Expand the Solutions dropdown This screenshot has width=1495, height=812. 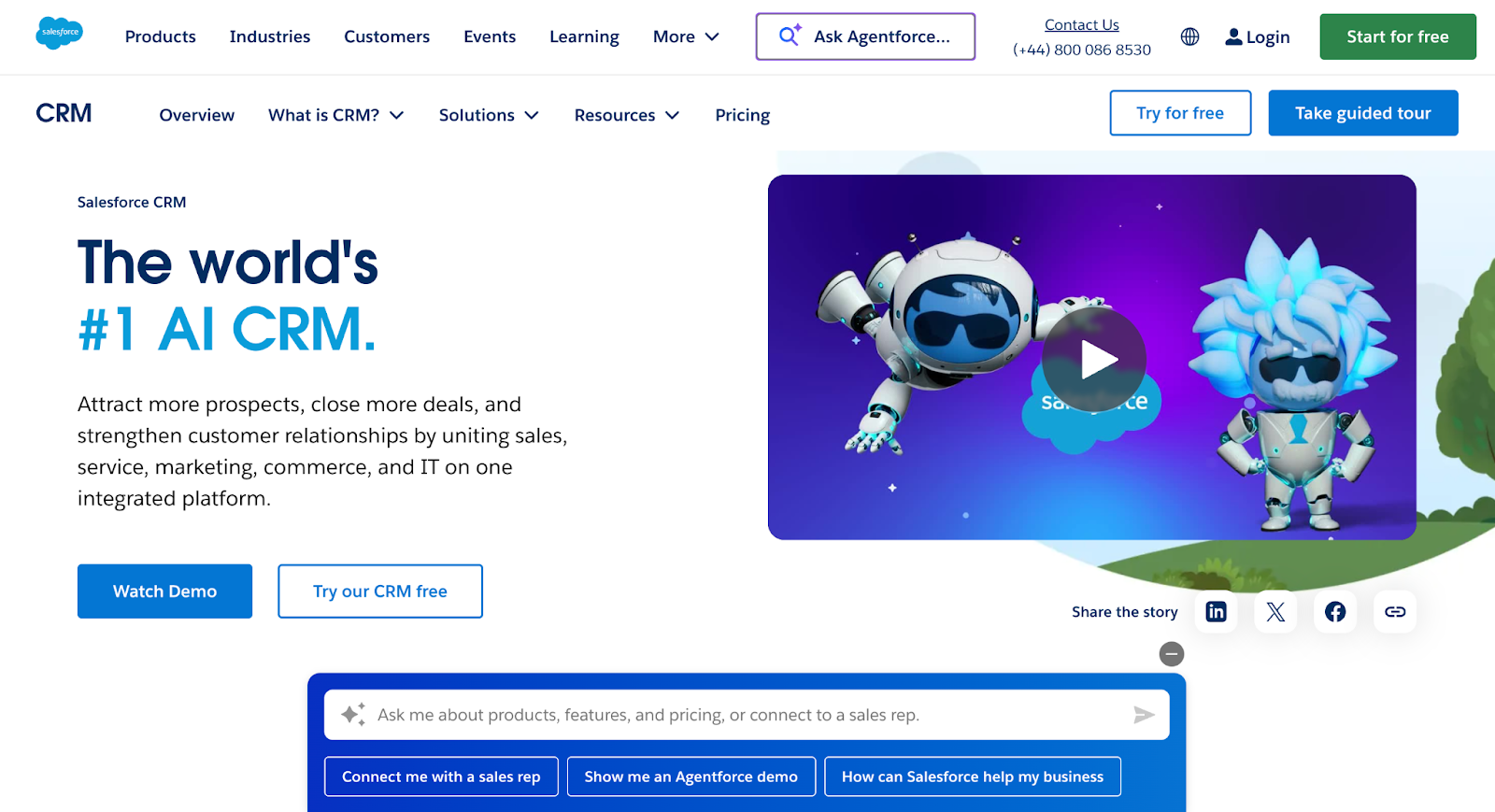point(489,115)
